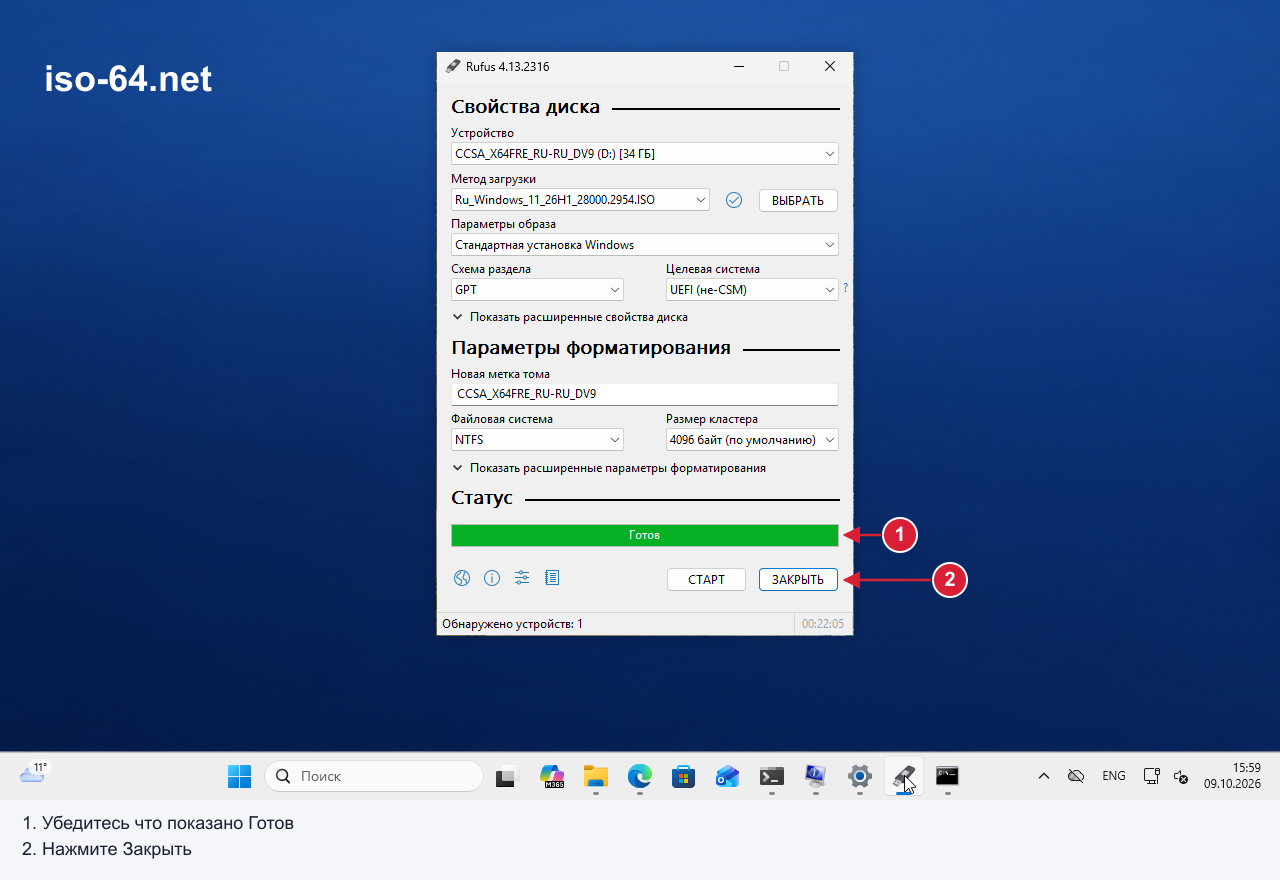1280x880 pixels.
Task: Open File Explorer from the taskbar
Action: coord(596,775)
